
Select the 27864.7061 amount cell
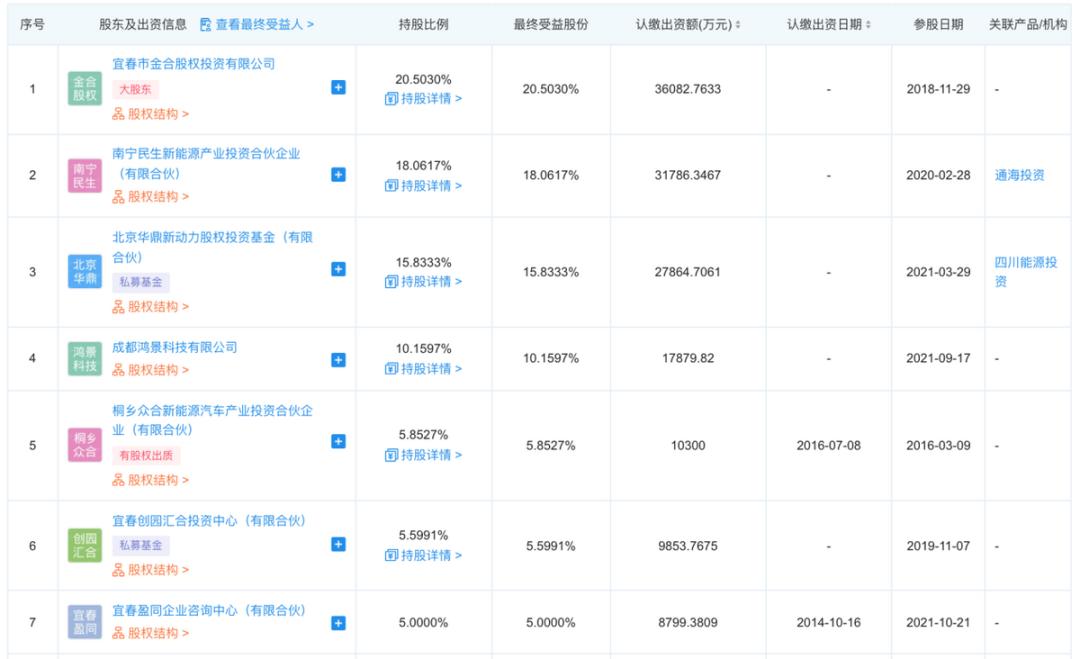click(x=687, y=272)
